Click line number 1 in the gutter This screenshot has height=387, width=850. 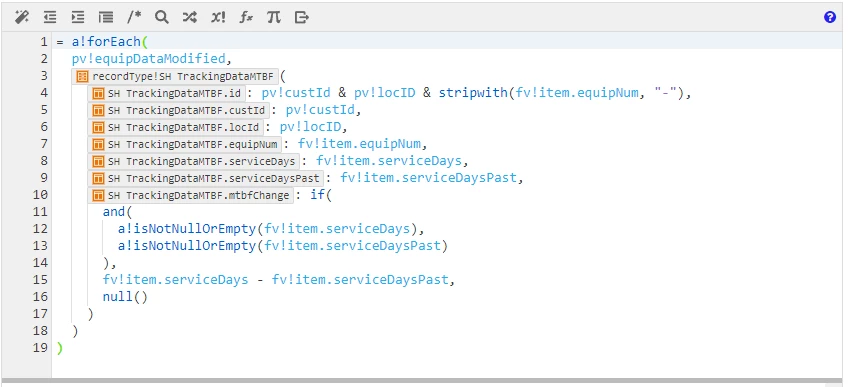(44, 42)
